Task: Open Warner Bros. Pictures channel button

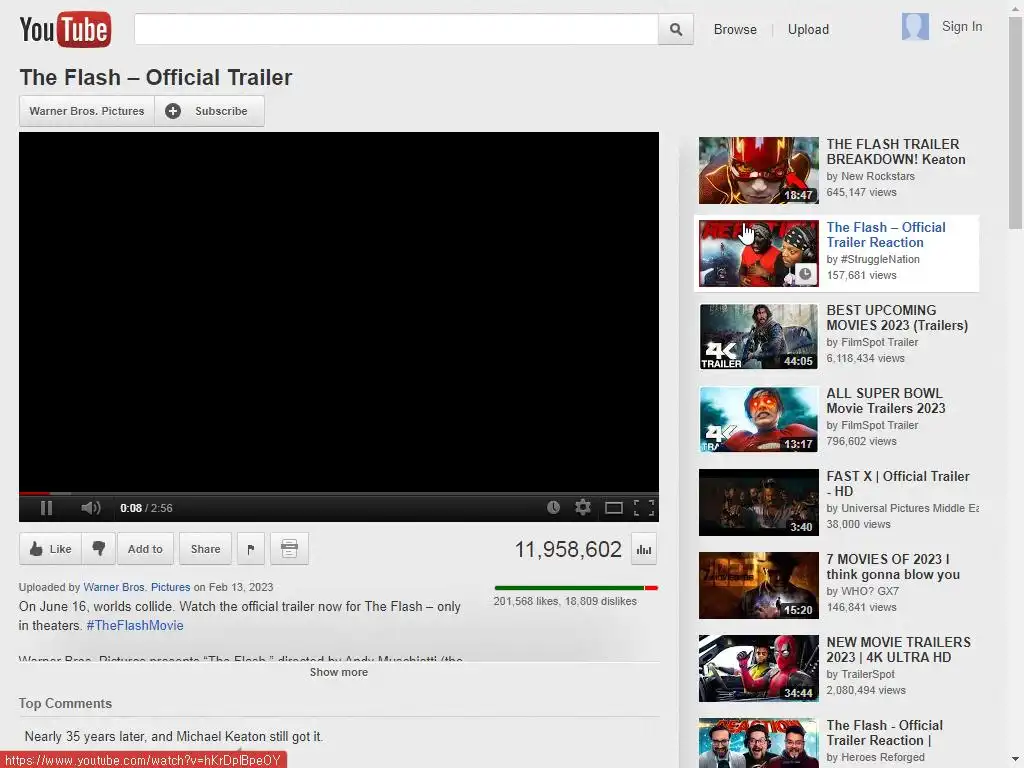Action: (x=87, y=111)
